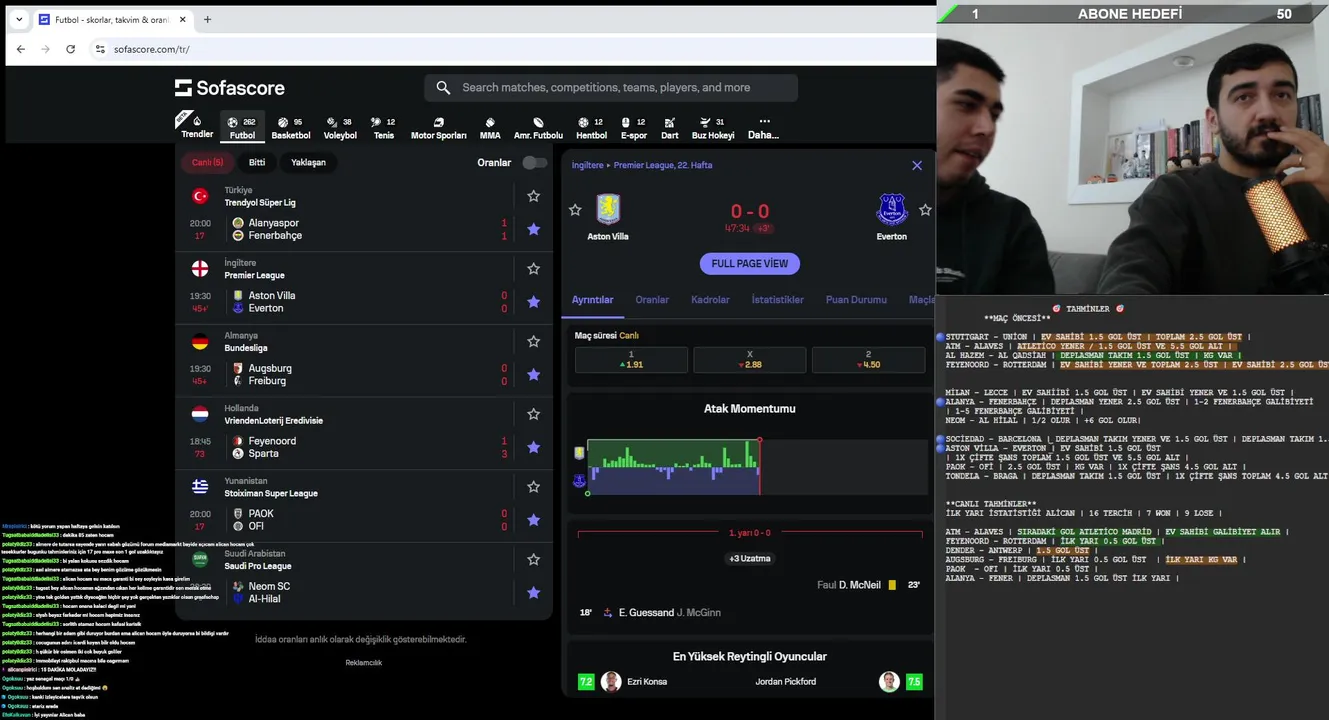
Task: Open Motor Sporları category
Action: point(438,127)
